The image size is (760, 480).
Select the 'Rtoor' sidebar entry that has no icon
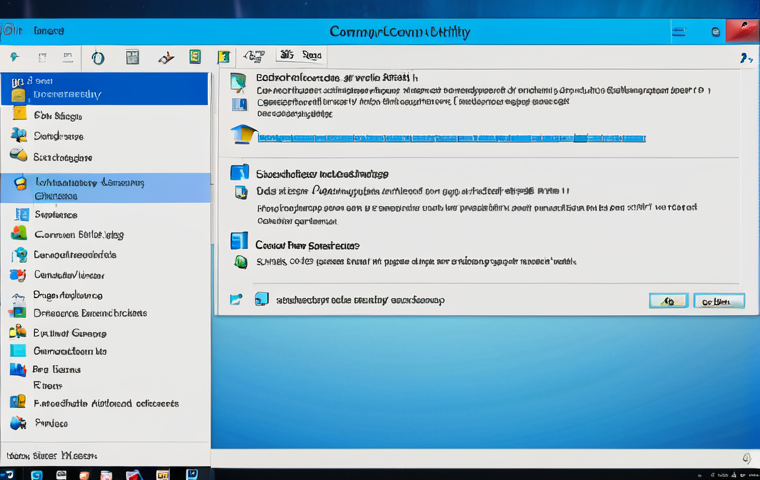pos(48,386)
